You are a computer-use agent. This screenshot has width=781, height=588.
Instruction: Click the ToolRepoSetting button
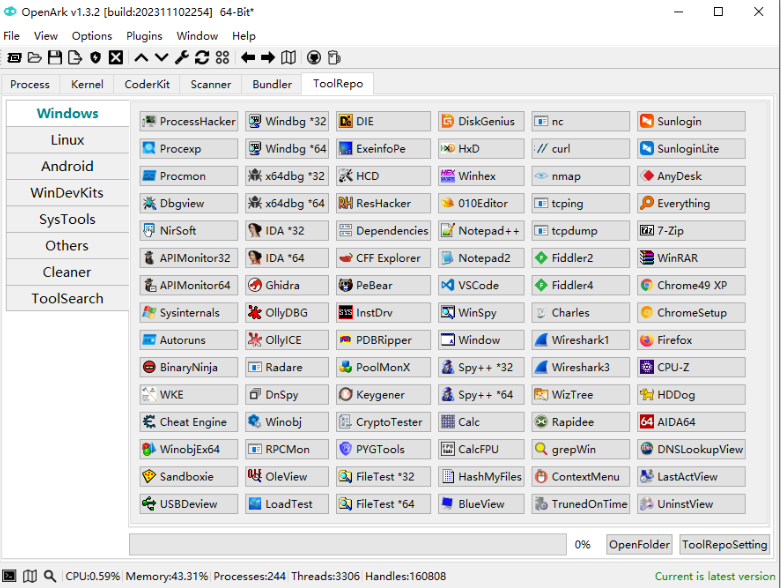[725, 545]
